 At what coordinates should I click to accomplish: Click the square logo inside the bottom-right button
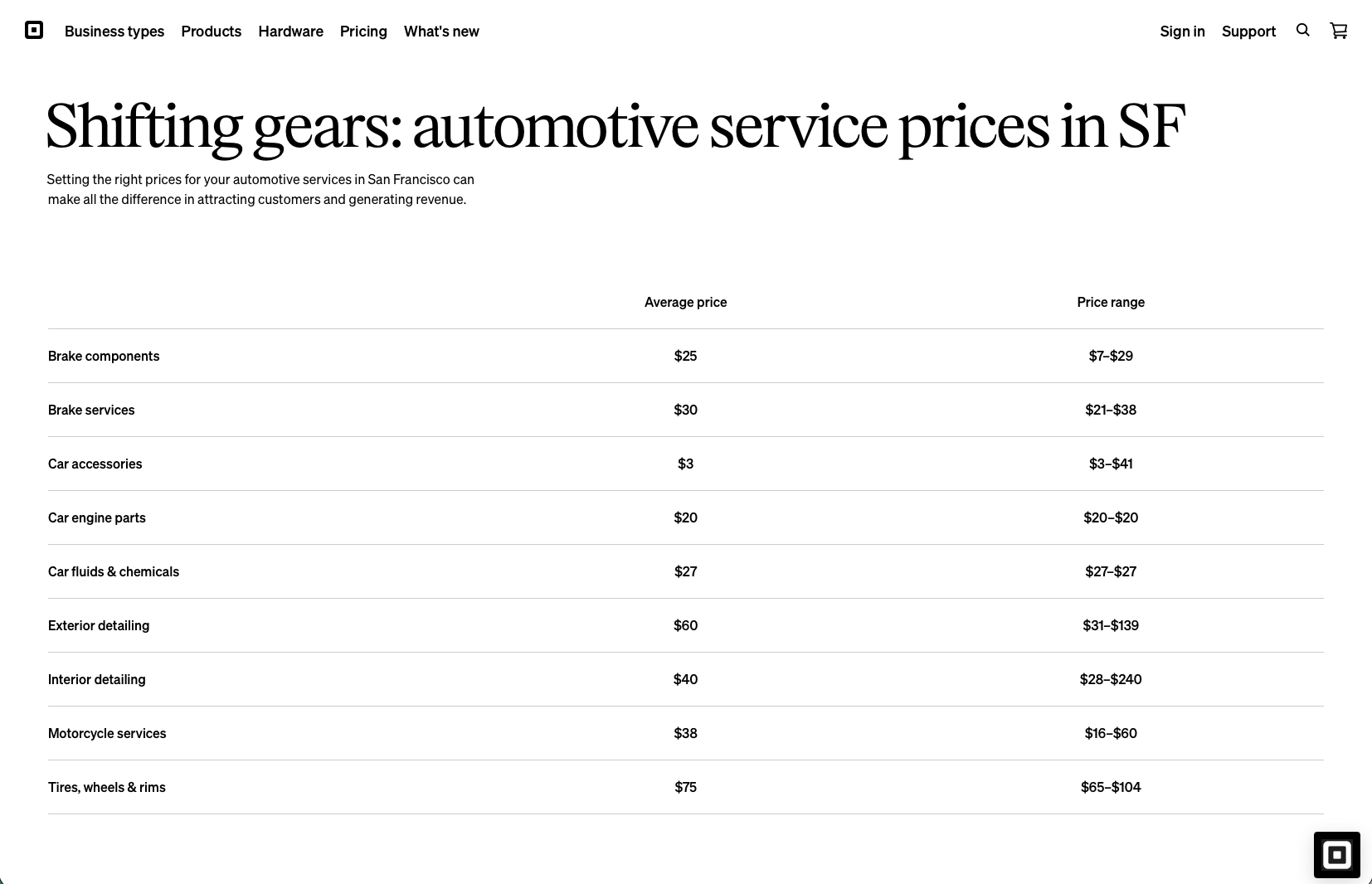pos(1336,854)
